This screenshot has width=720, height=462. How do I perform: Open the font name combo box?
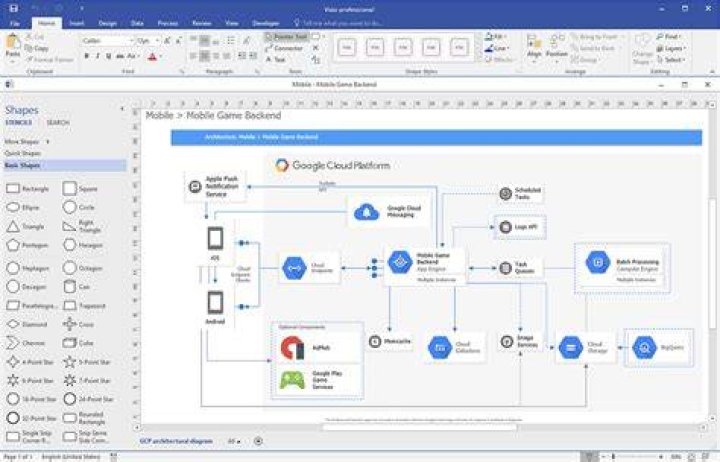point(108,41)
